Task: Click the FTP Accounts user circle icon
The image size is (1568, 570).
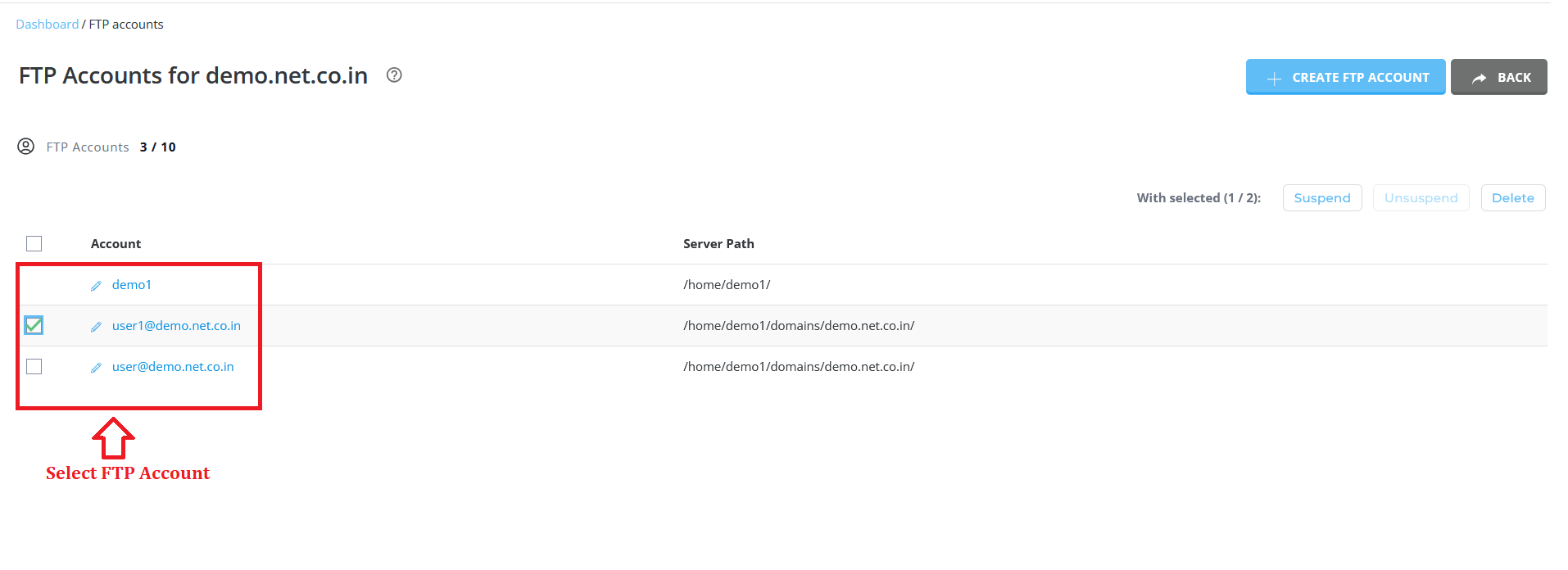Action: click(26, 147)
